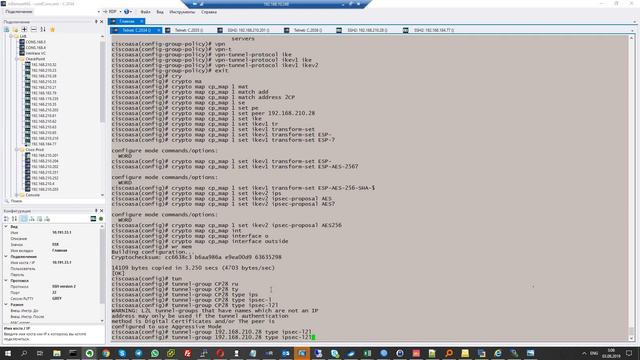Pin the Config panel with pushpin icon
The image size is (640, 360).
(96, 211)
